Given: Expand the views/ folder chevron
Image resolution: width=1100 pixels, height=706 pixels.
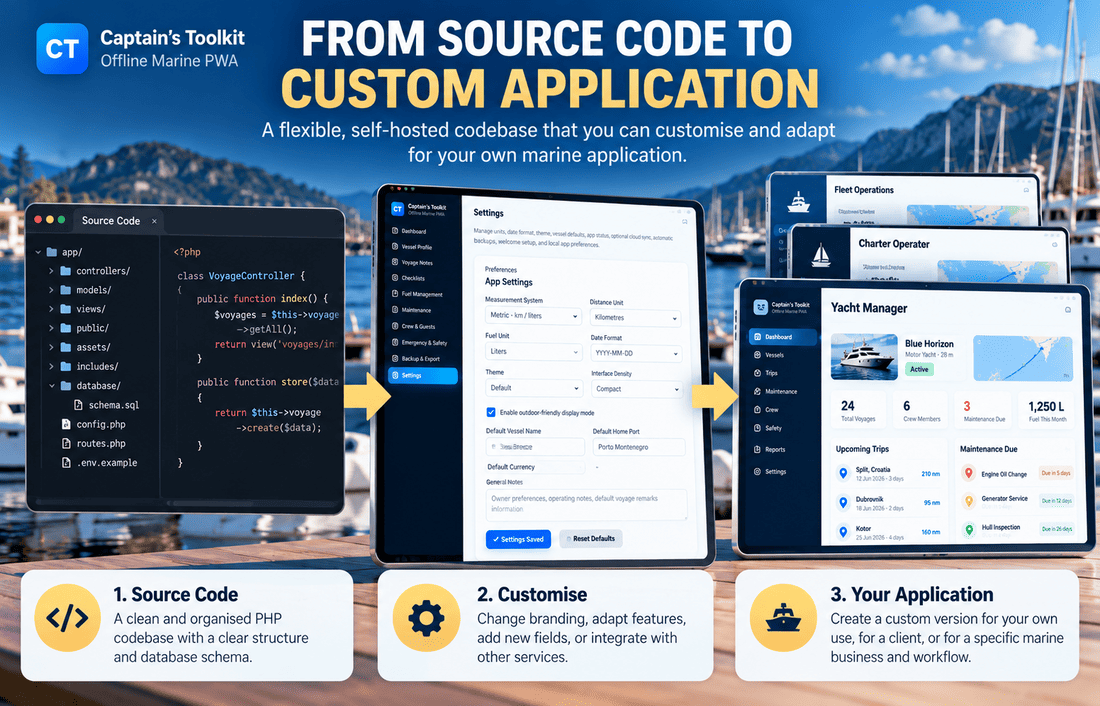Looking at the screenshot, I should [x=51, y=309].
